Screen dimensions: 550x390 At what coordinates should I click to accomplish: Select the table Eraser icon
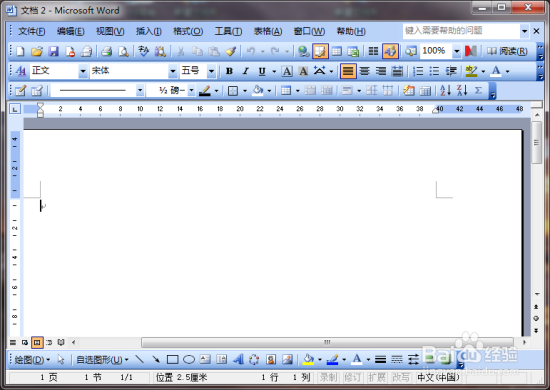[36, 91]
